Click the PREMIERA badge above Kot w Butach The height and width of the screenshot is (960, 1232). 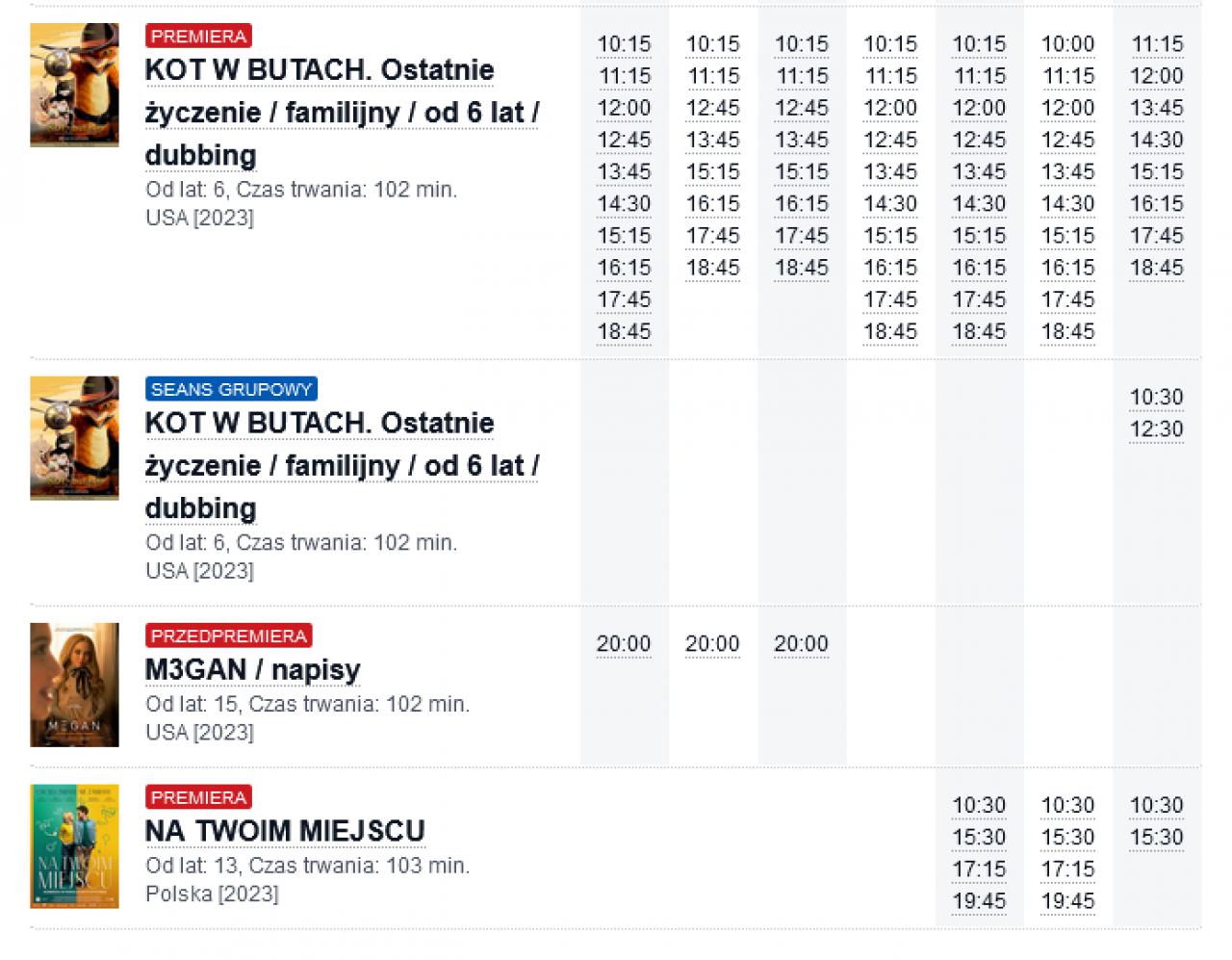[198, 36]
